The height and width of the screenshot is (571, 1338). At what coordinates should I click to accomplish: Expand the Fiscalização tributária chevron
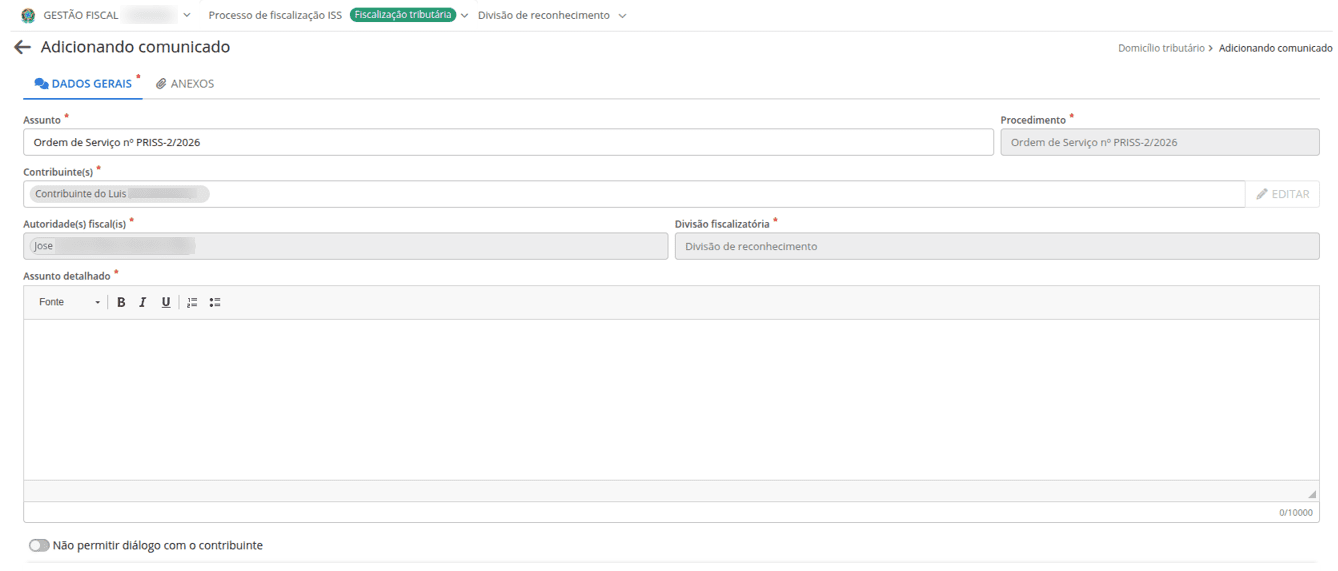[465, 16]
